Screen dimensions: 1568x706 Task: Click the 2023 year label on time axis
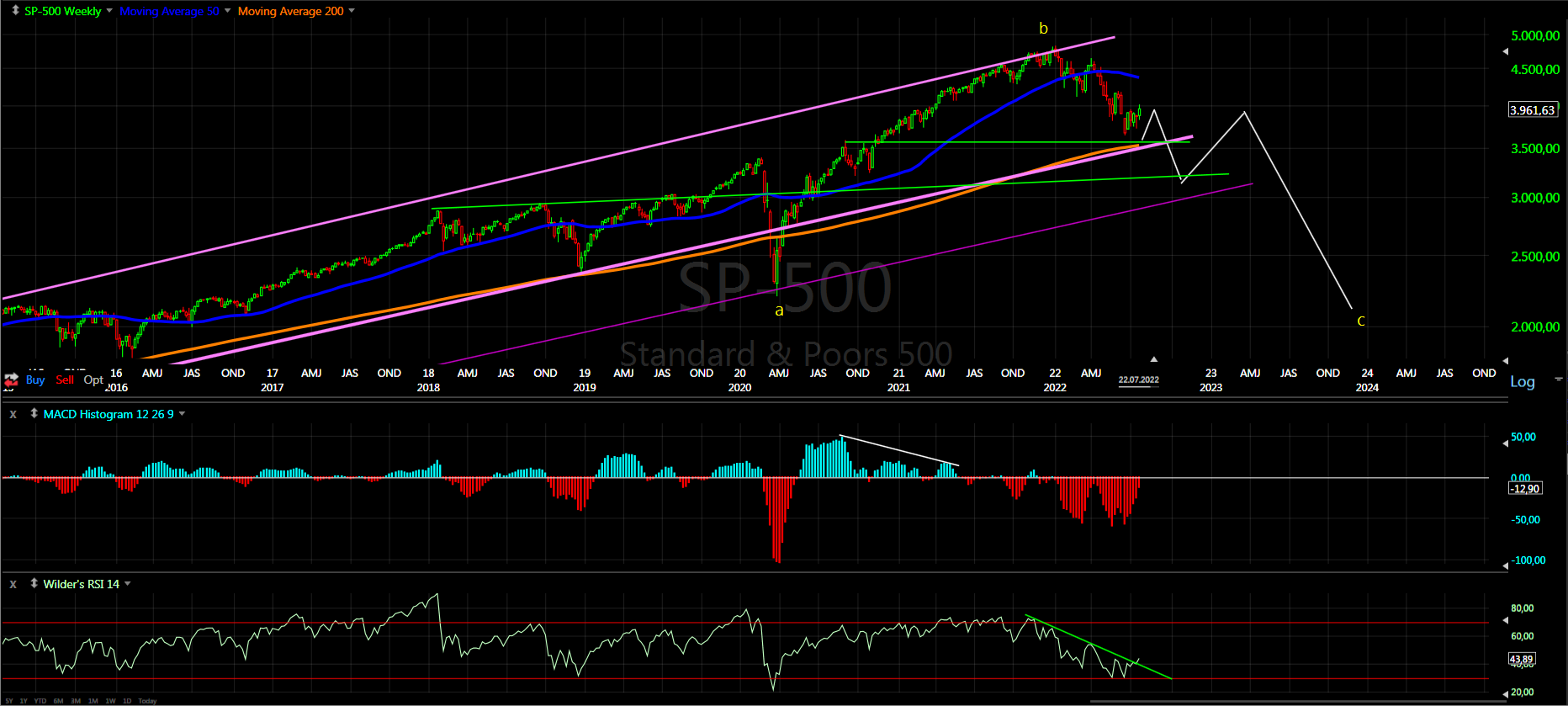[1210, 387]
